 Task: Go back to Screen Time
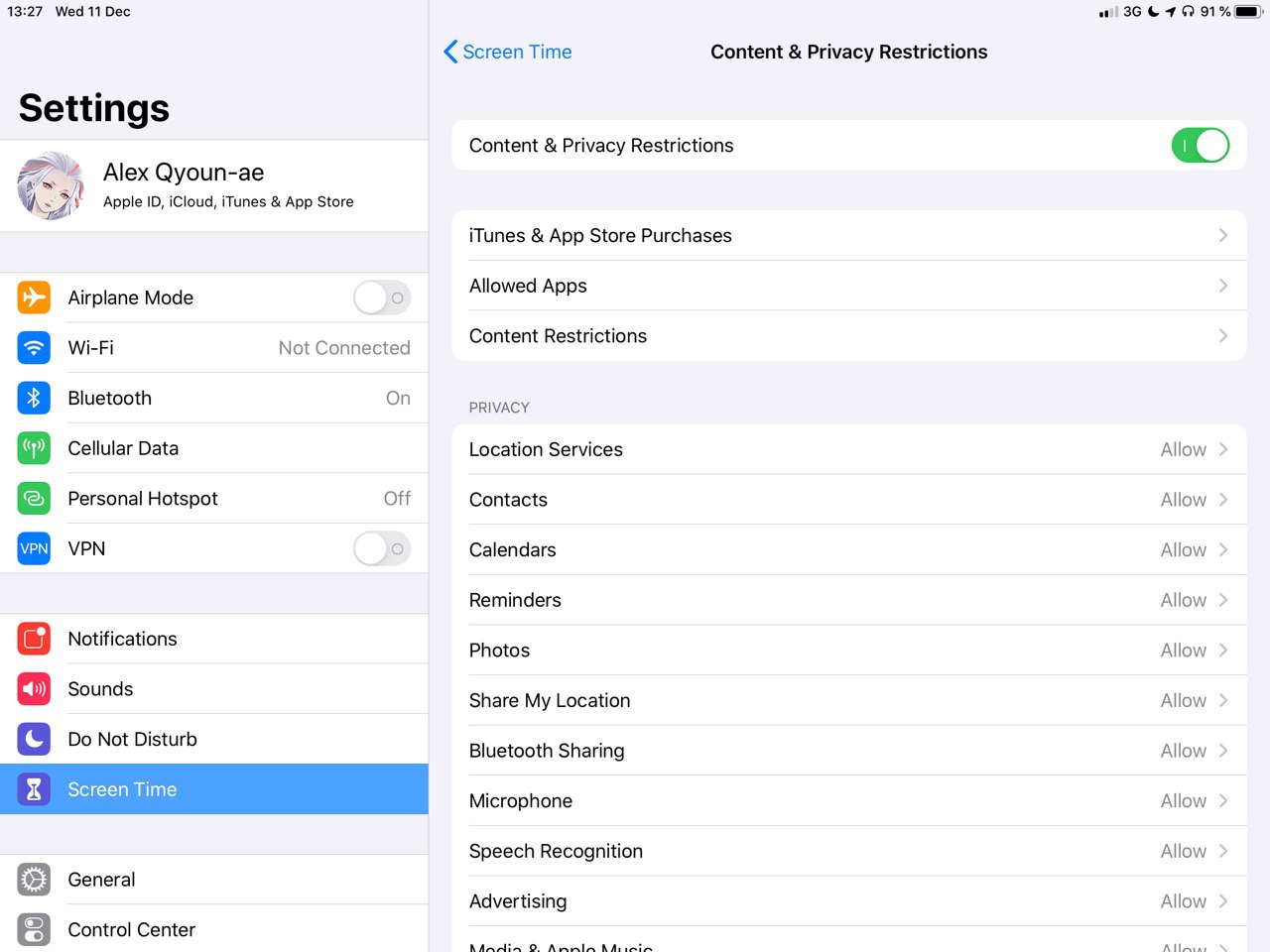(507, 52)
